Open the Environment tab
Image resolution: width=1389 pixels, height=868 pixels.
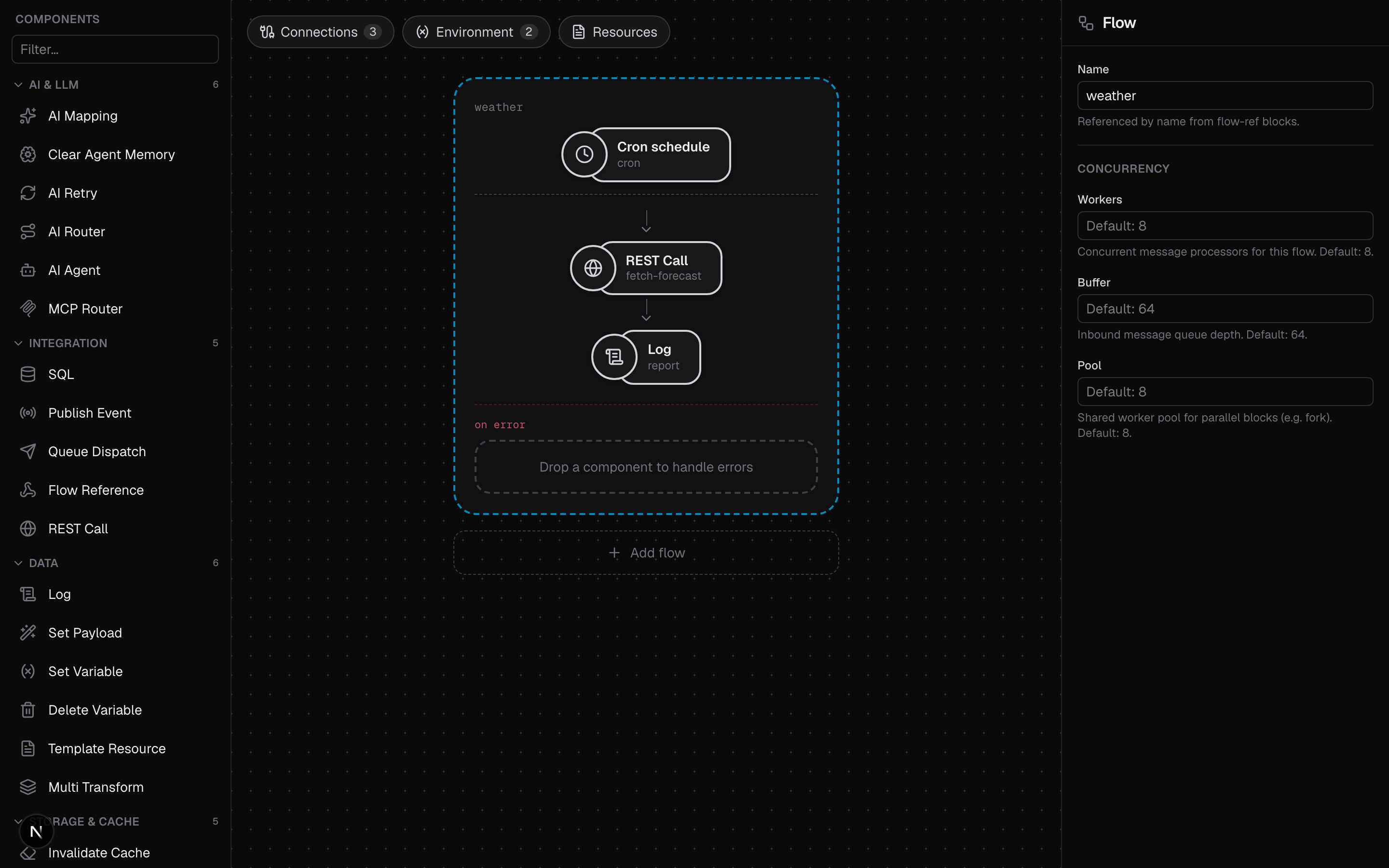pos(476,32)
